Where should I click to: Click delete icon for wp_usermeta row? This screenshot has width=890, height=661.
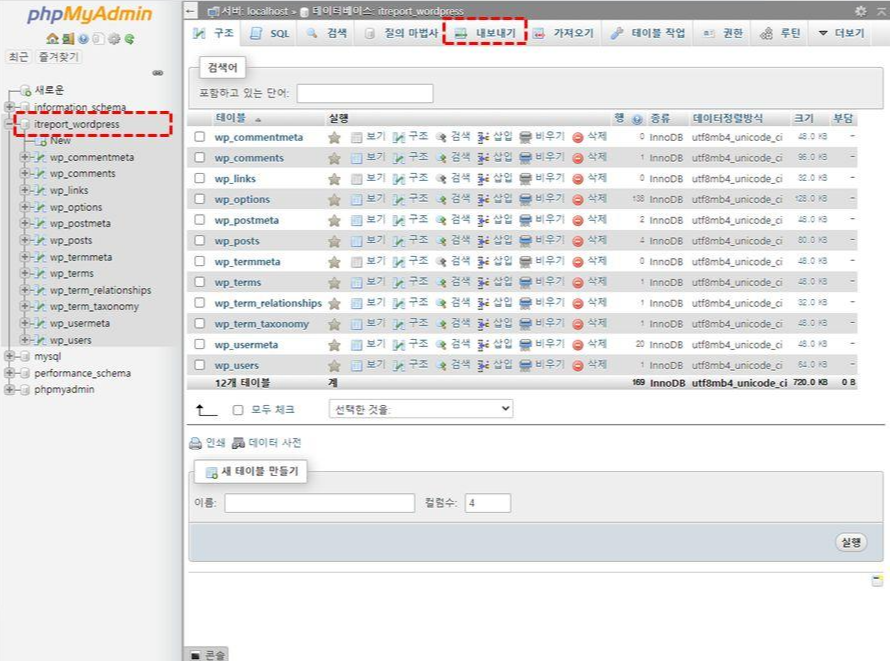click(x=578, y=345)
